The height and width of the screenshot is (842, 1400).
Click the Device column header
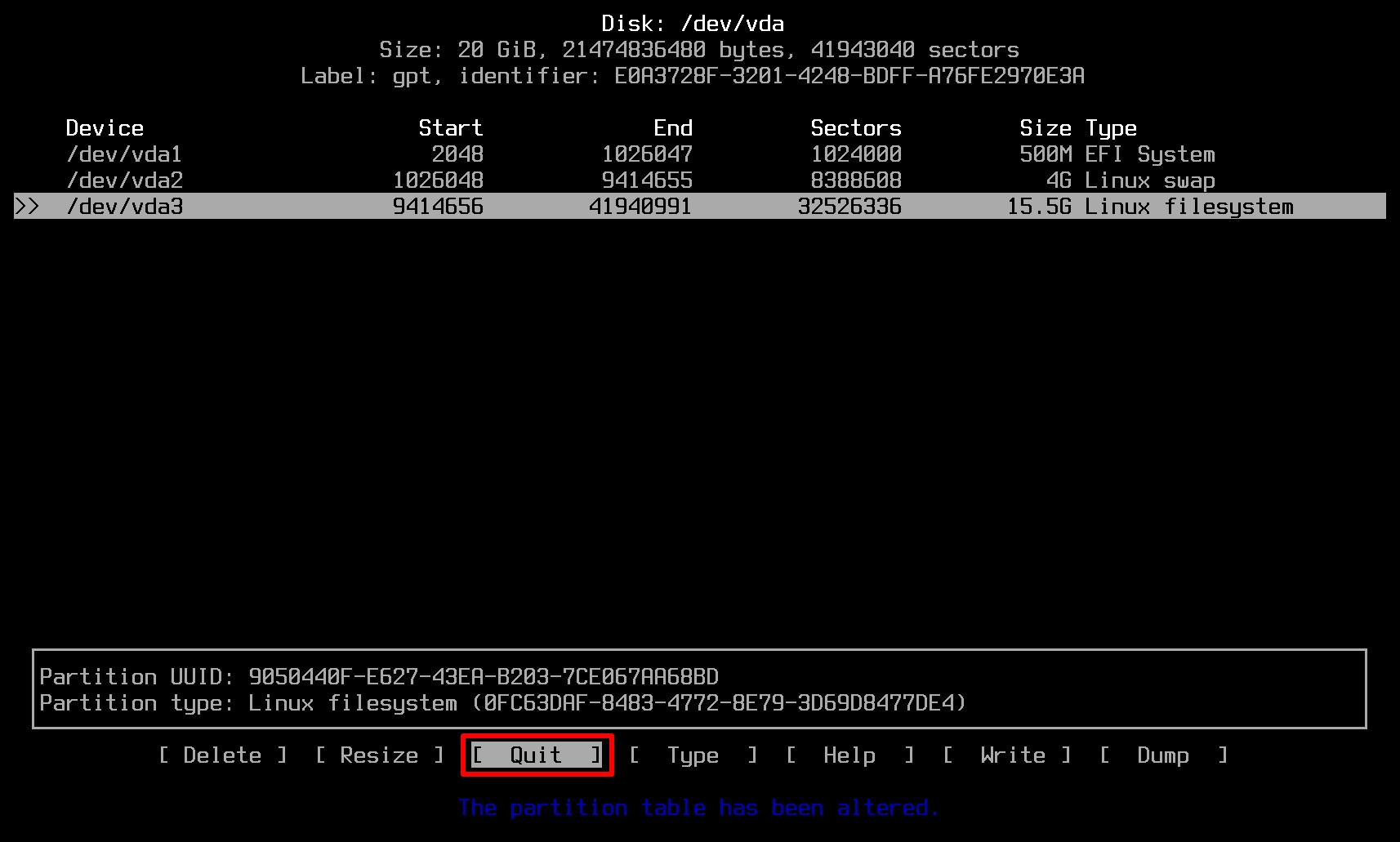[105, 128]
